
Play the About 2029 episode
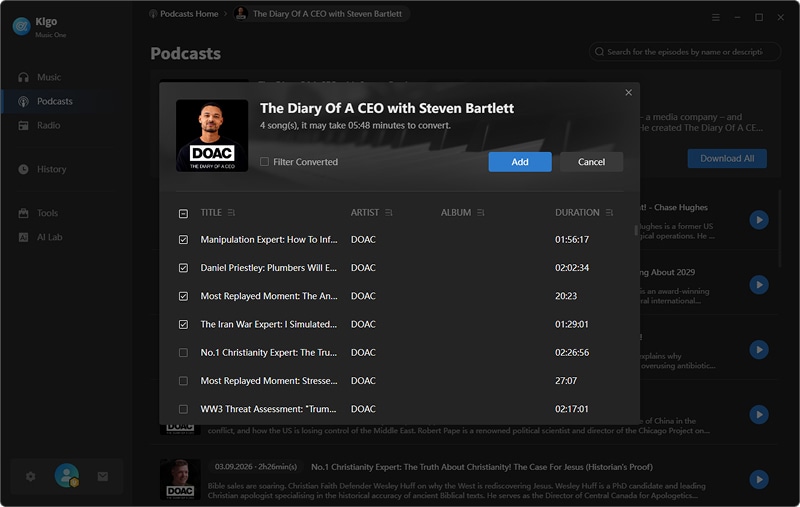[759, 285]
